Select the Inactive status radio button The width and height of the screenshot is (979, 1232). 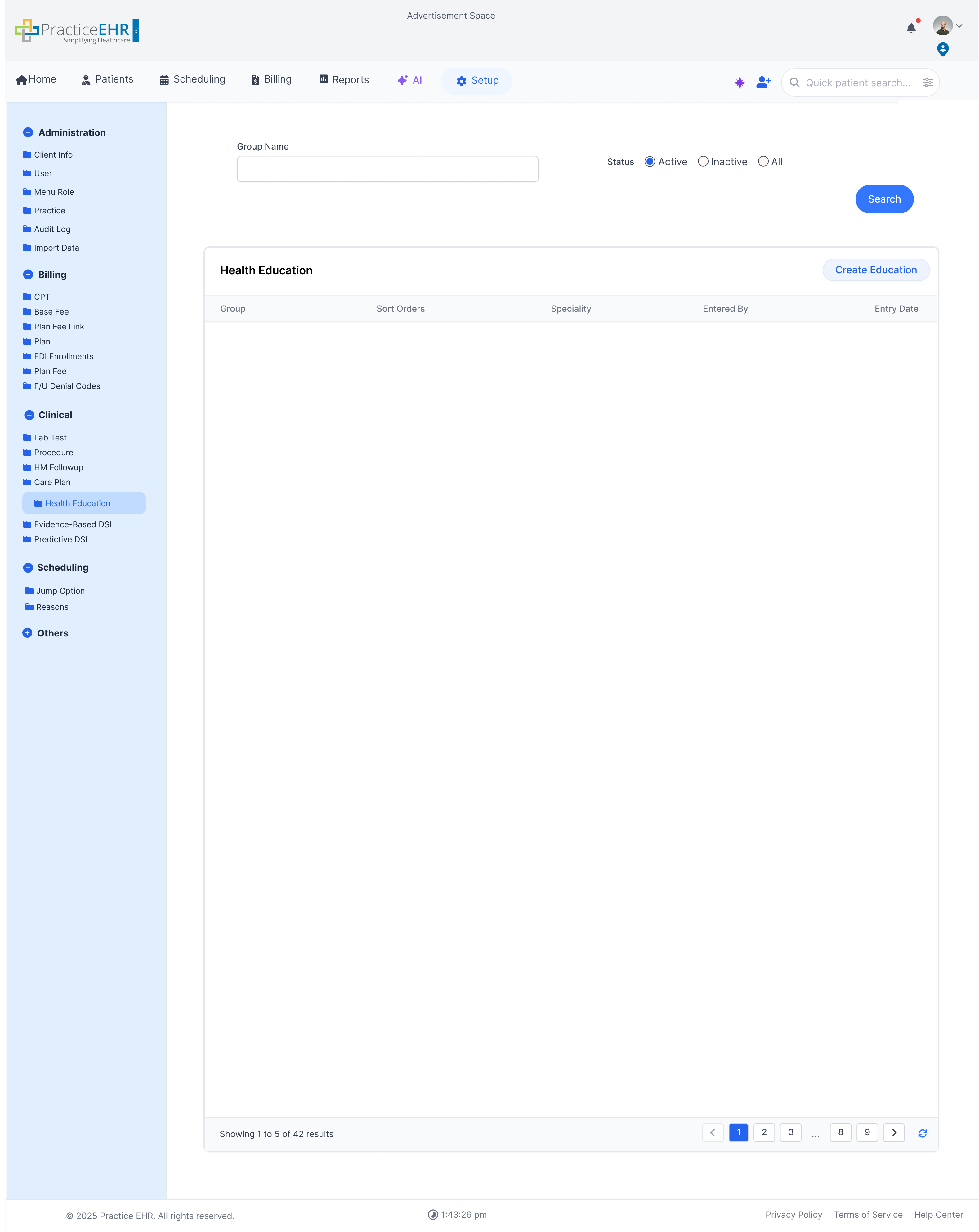(x=703, y=161)
